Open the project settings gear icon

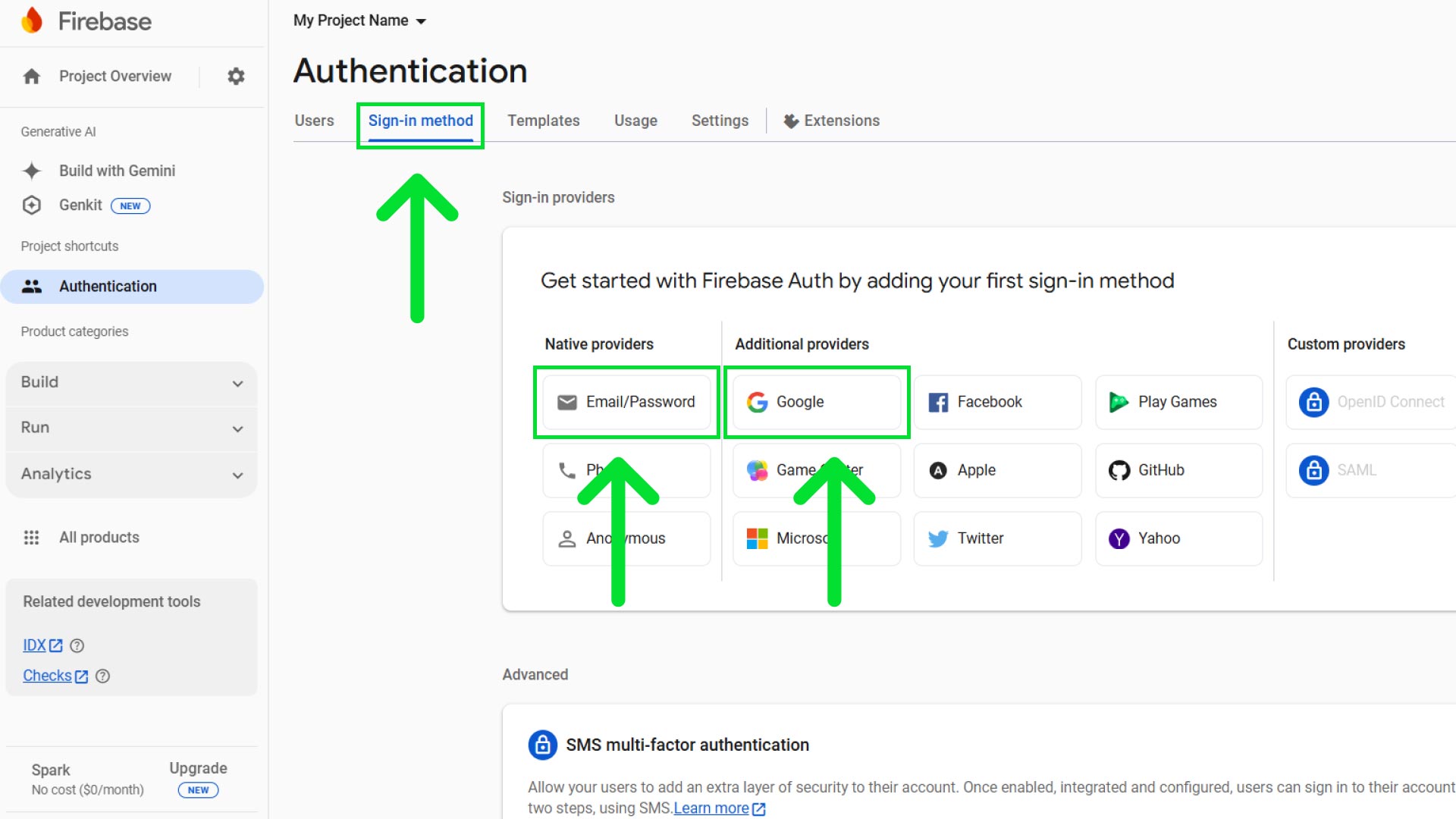[236, 76]
